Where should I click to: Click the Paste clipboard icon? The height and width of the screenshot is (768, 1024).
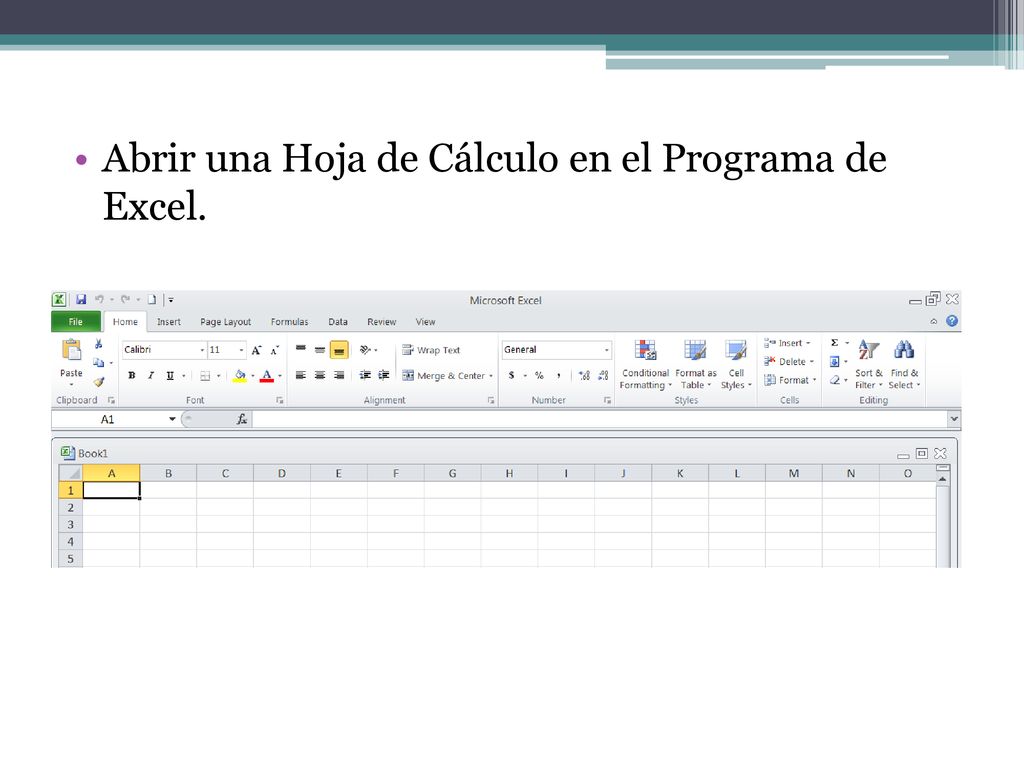[x=71, y=350]
